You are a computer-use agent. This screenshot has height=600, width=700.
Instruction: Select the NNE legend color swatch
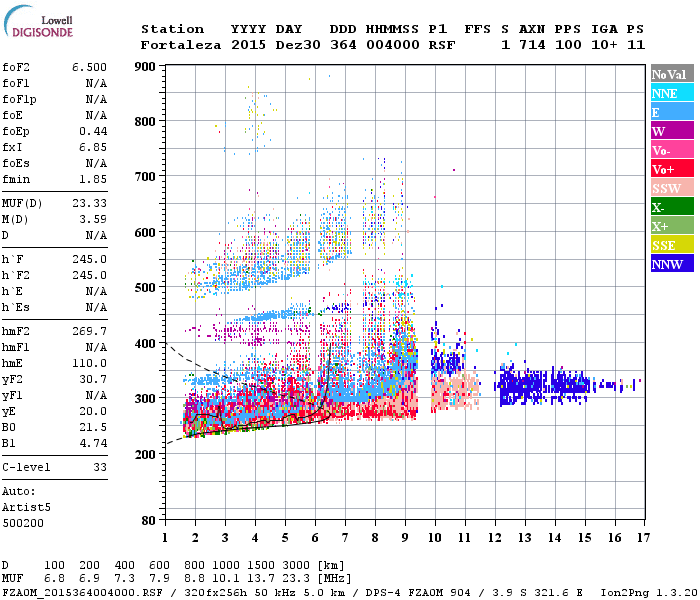[672, 93]
